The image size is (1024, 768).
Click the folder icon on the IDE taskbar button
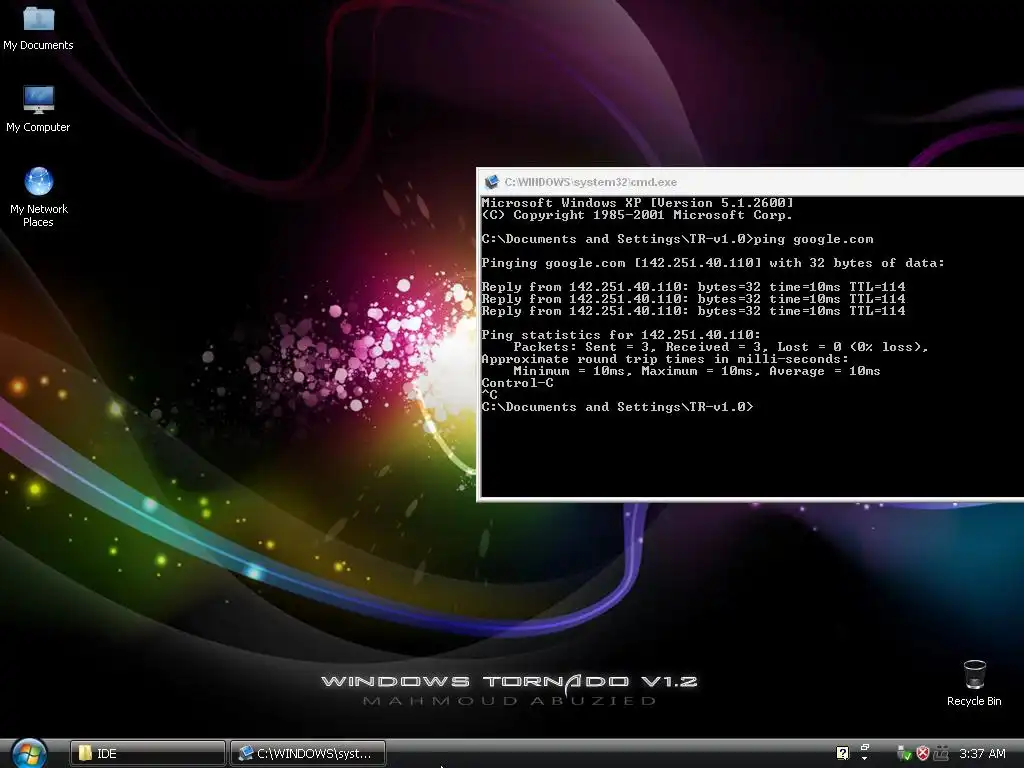click(85, 754)
